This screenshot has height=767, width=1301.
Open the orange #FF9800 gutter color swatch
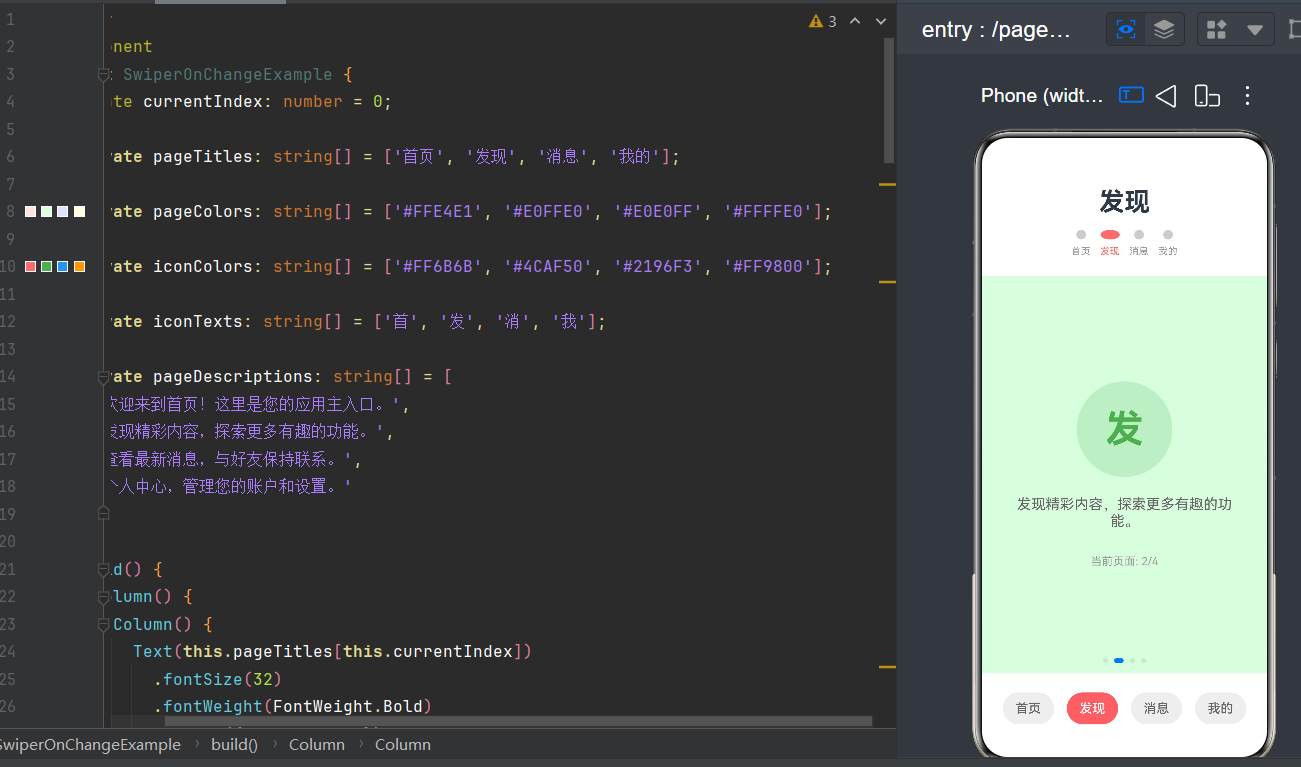pos(80,267)
